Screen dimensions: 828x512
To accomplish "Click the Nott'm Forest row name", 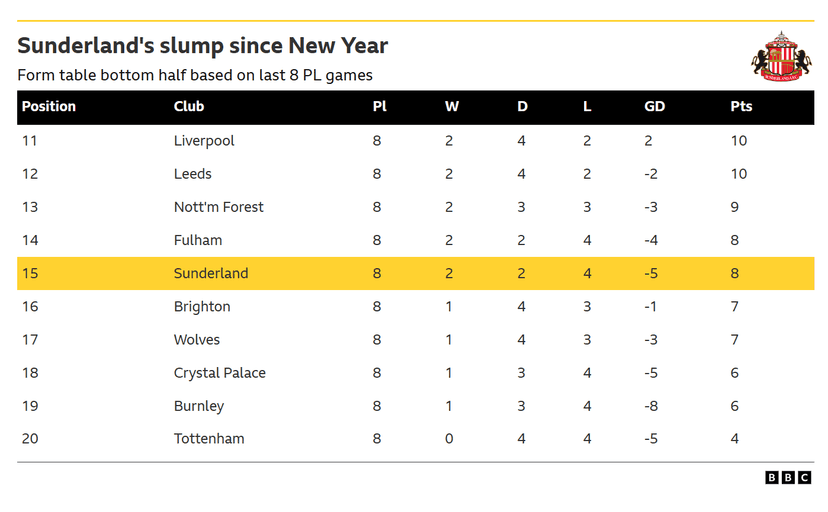I will [x=219, y=207].
